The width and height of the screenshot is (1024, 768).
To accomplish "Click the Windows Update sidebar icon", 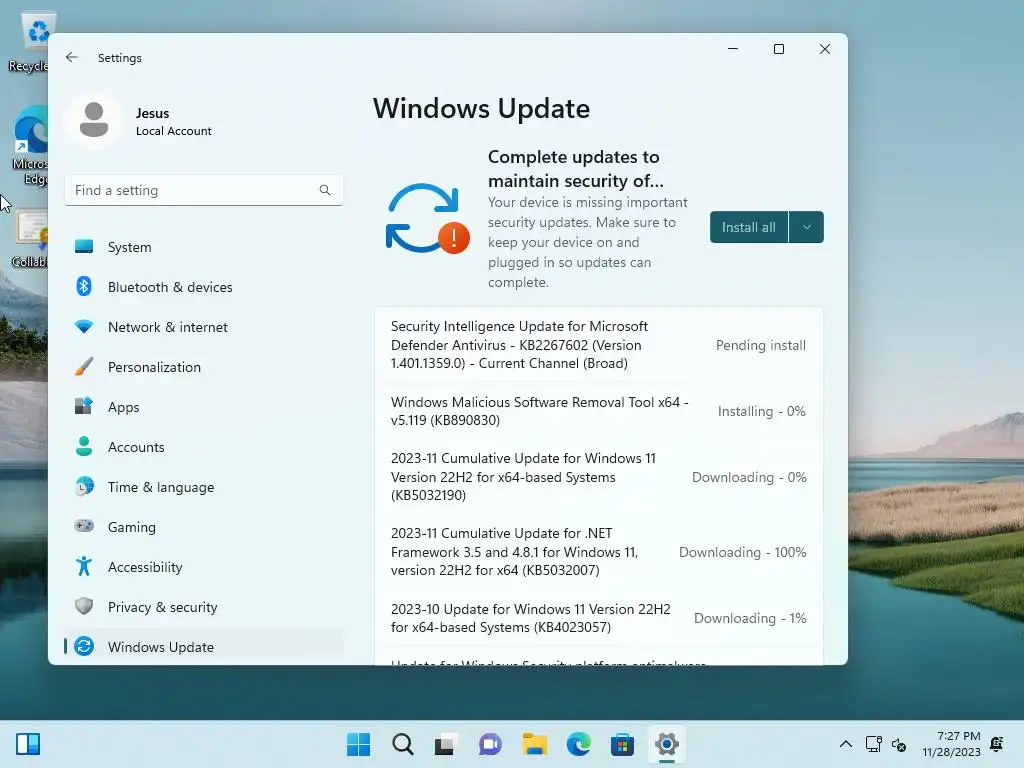I will tap(84, 647).
